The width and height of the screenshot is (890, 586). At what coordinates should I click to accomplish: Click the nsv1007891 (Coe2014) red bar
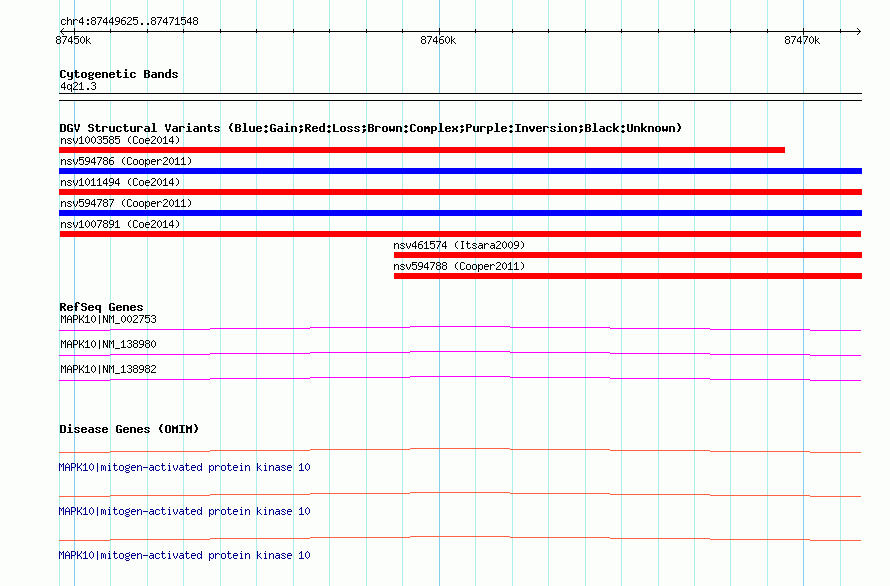tap(460, 234)
